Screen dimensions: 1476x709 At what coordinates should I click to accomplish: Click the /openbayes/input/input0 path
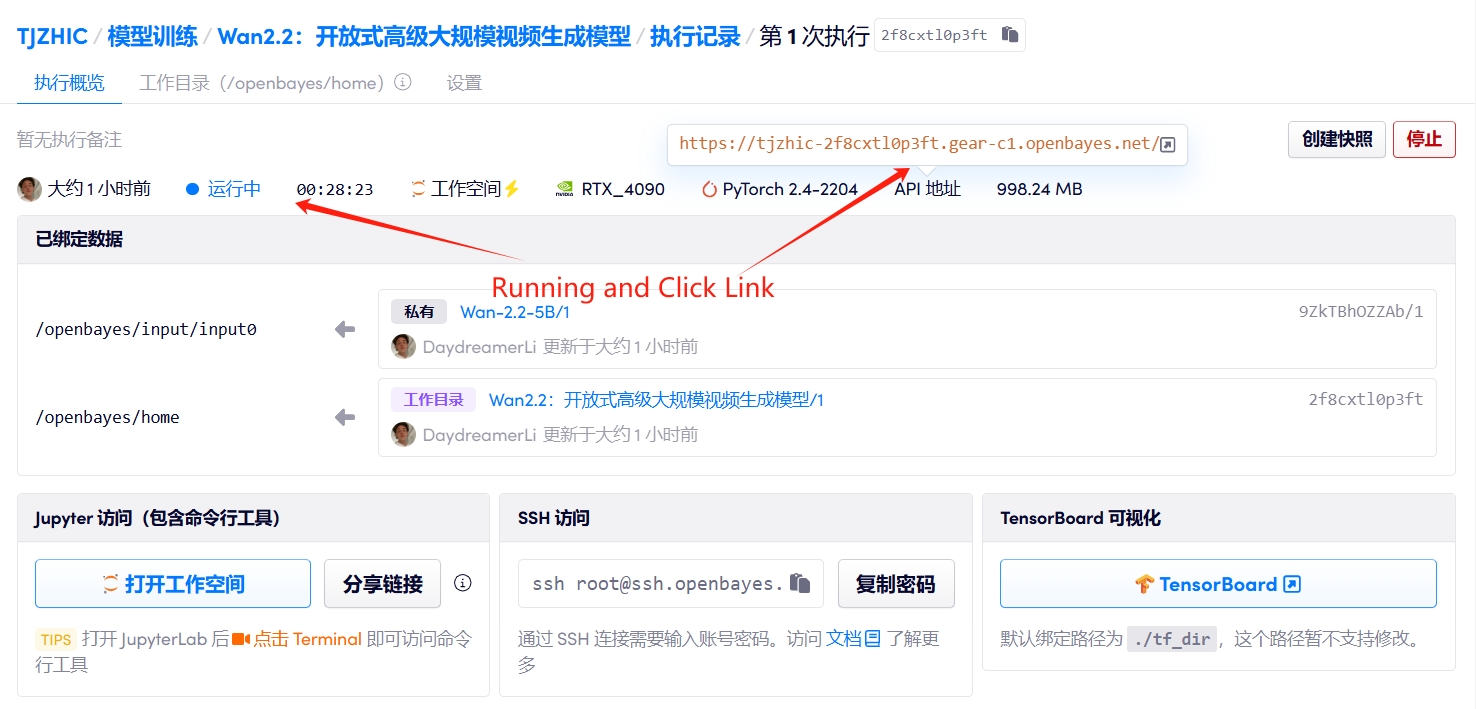(146, 329)
